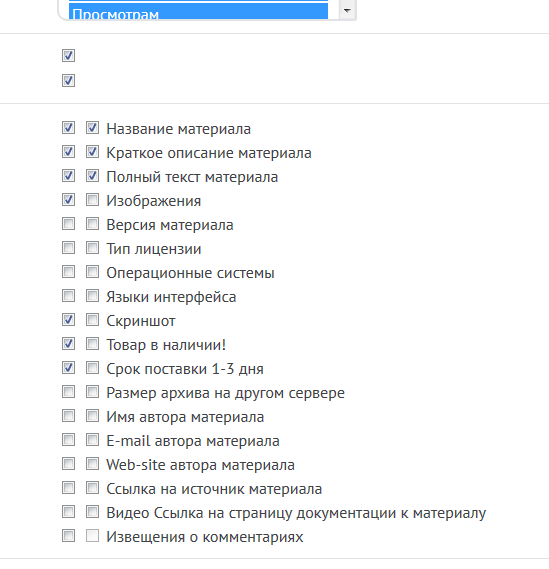Enable second checkbox for Имя автора материала
The width and height of the screenshot is (549, 569).
click(92, 416)
